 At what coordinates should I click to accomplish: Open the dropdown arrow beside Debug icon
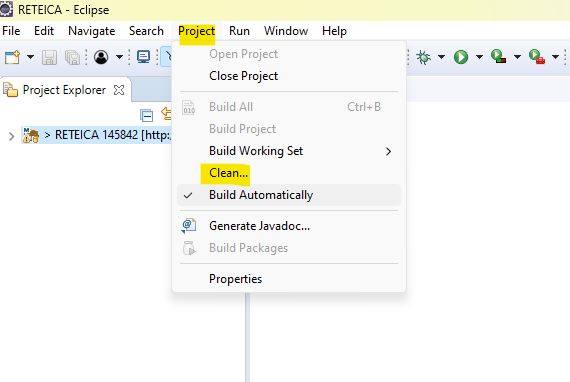point(441,57)
